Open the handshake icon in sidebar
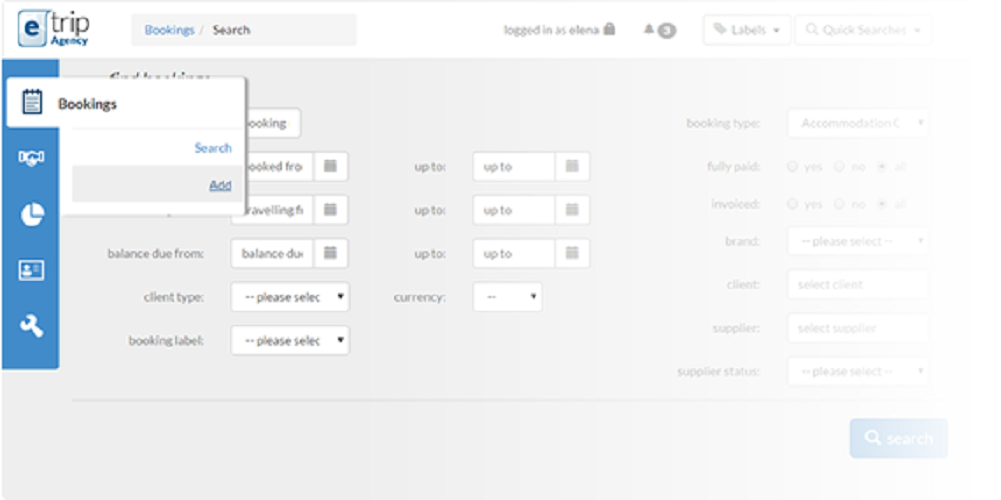This screenshot has height=500, width=1001. [x=31, y=159]
